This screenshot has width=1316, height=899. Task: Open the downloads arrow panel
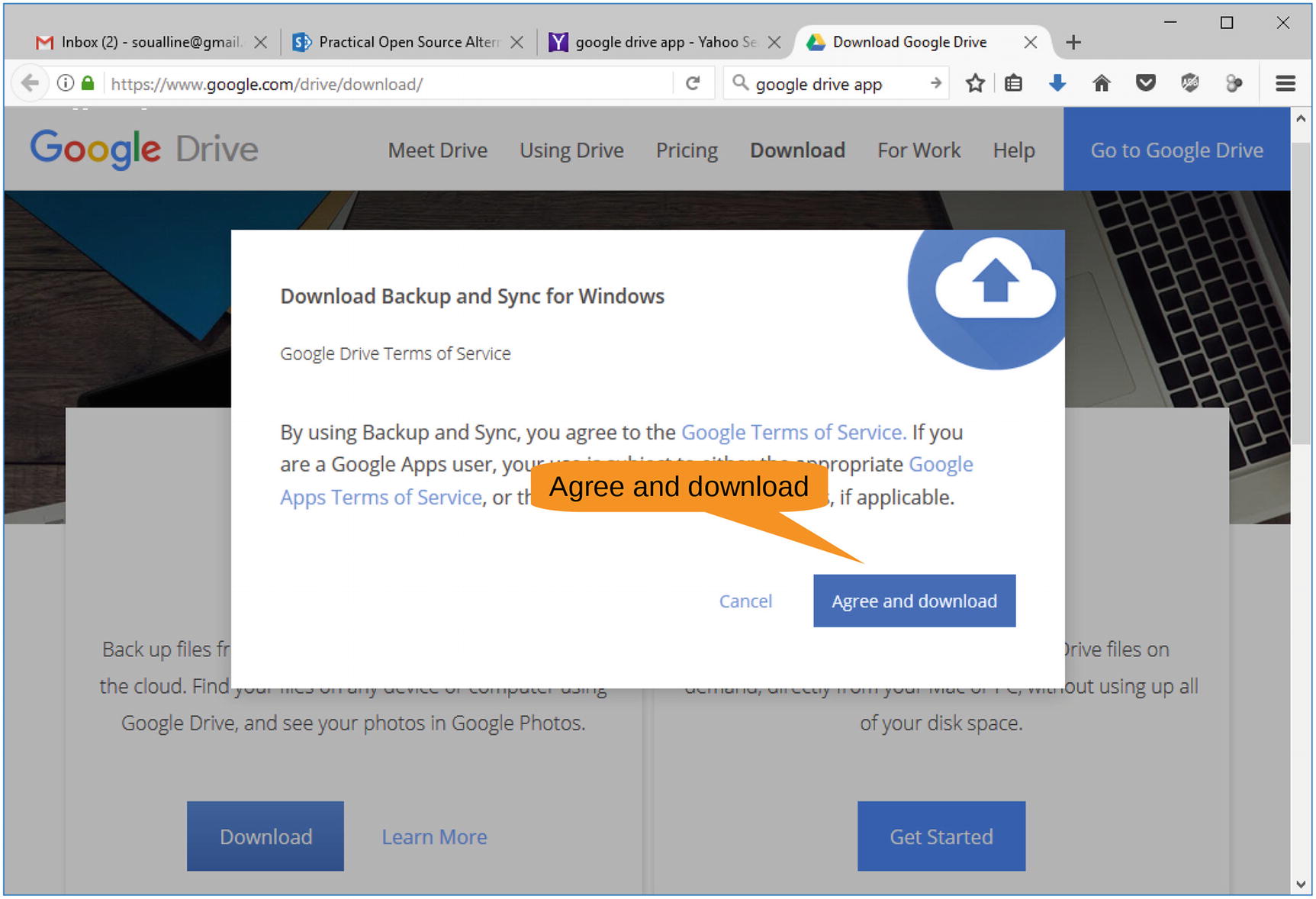[1057, 83]
